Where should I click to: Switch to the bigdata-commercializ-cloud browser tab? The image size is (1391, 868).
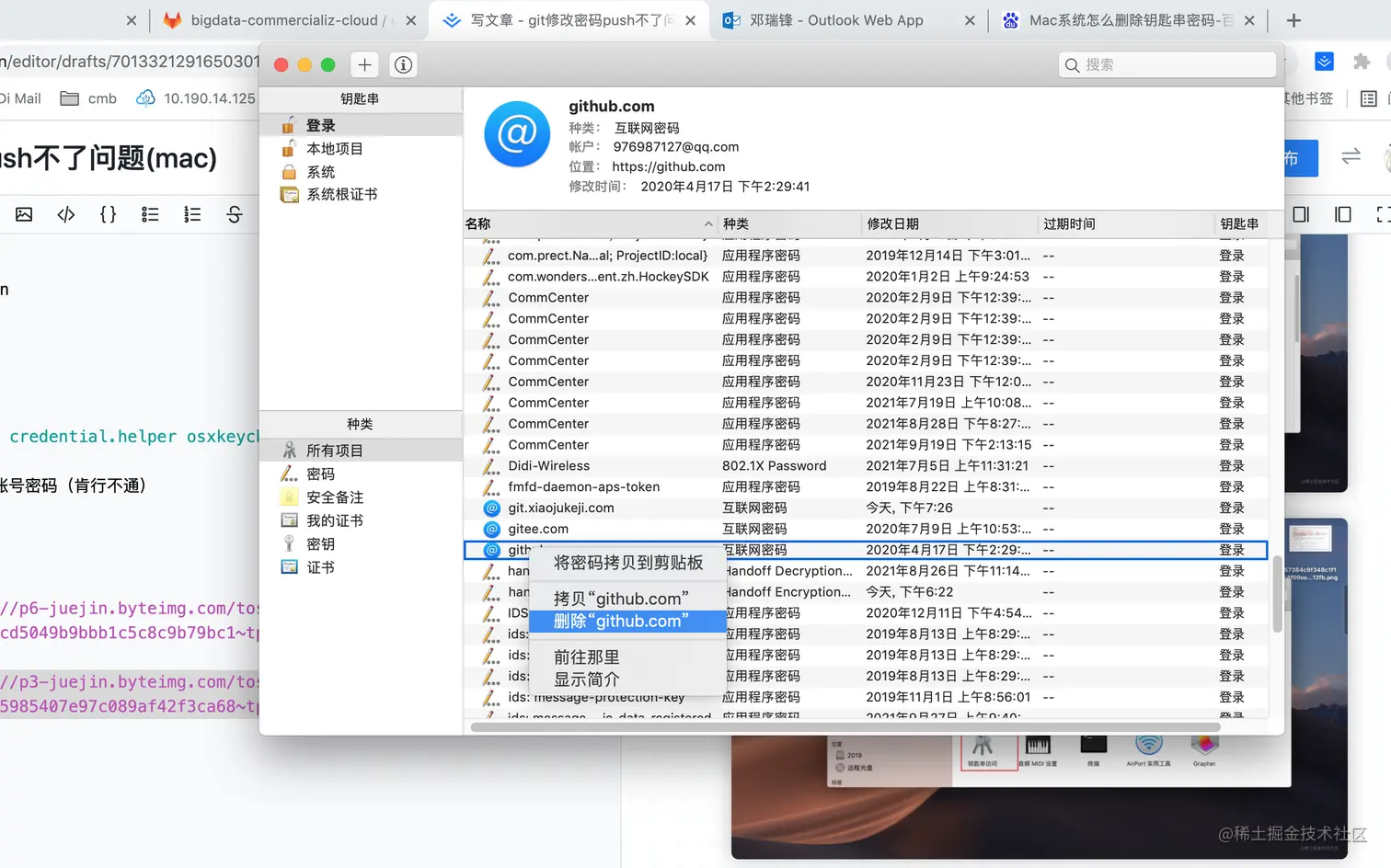click(285, 20)
